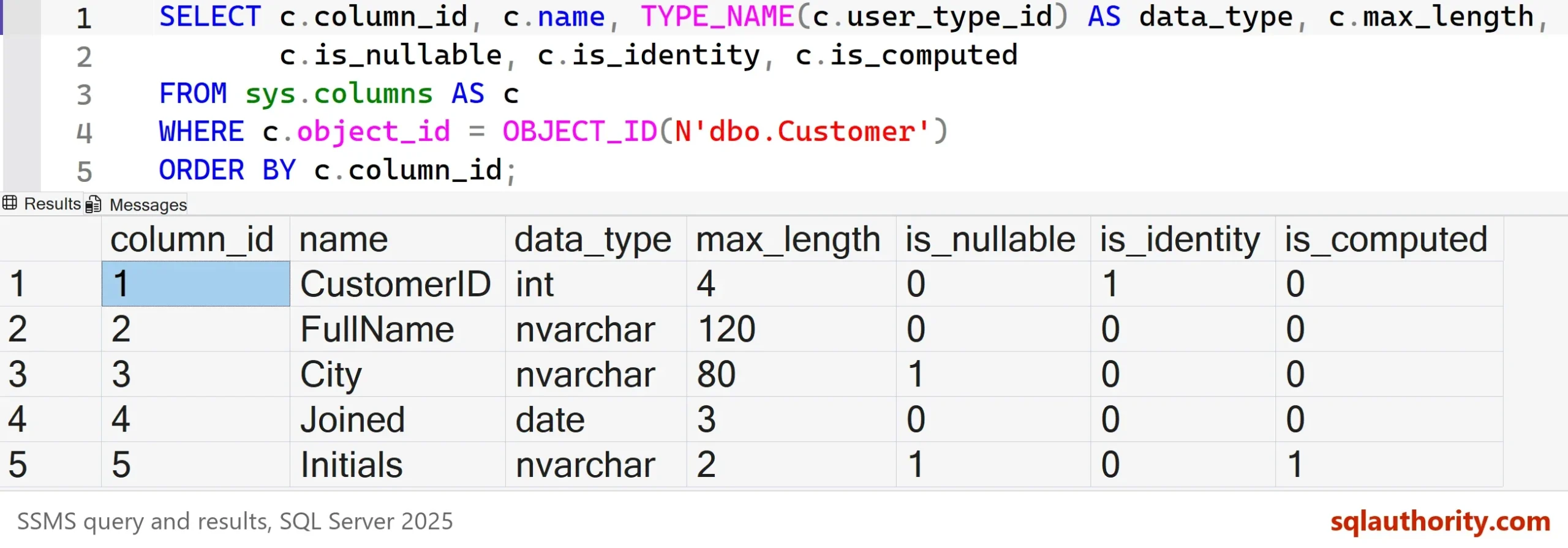The image size is (1568, 548).
Task: Click the Results grid icon
Action: (x=10, y=203)
